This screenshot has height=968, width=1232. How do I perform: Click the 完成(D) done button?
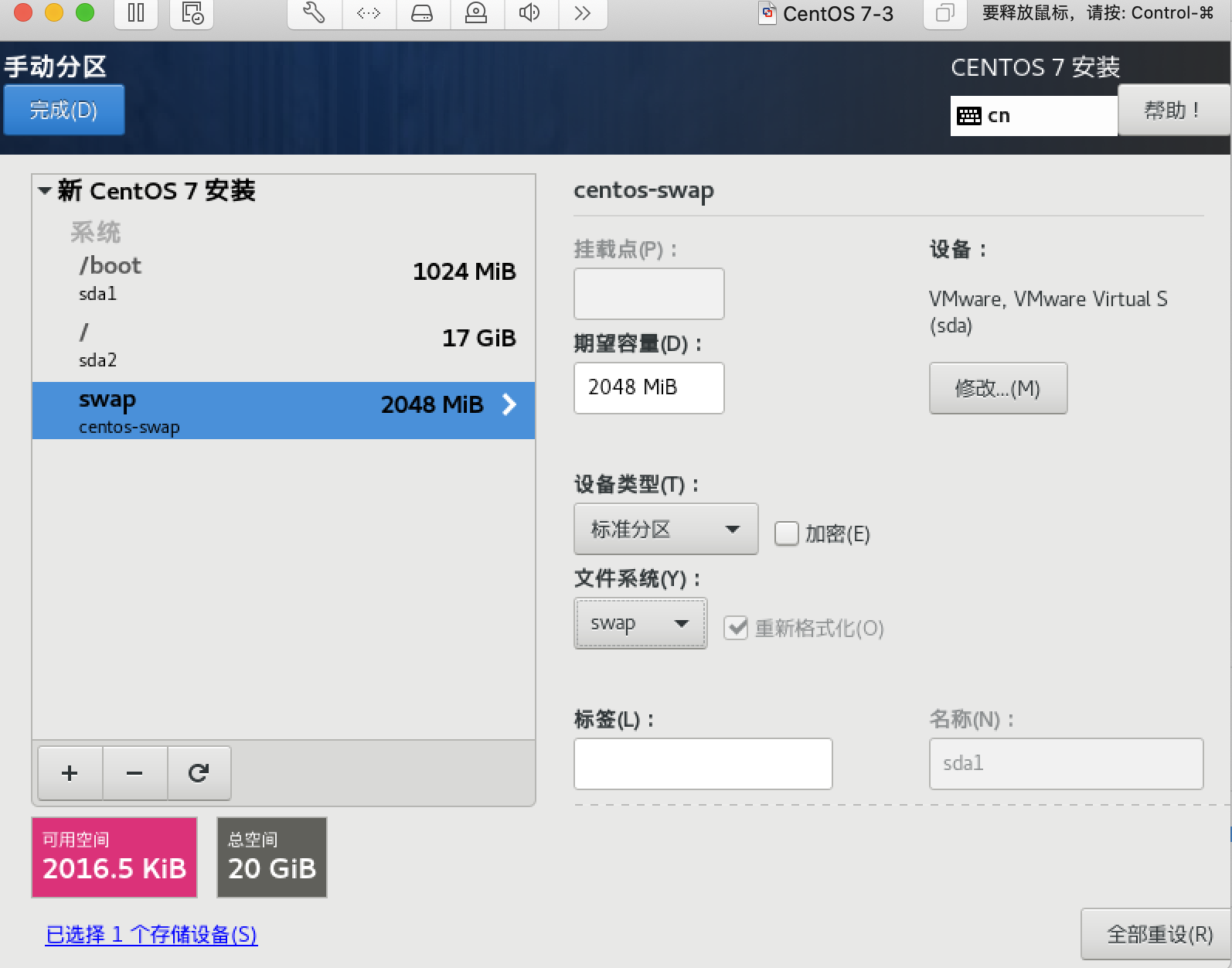pos(64,110)
